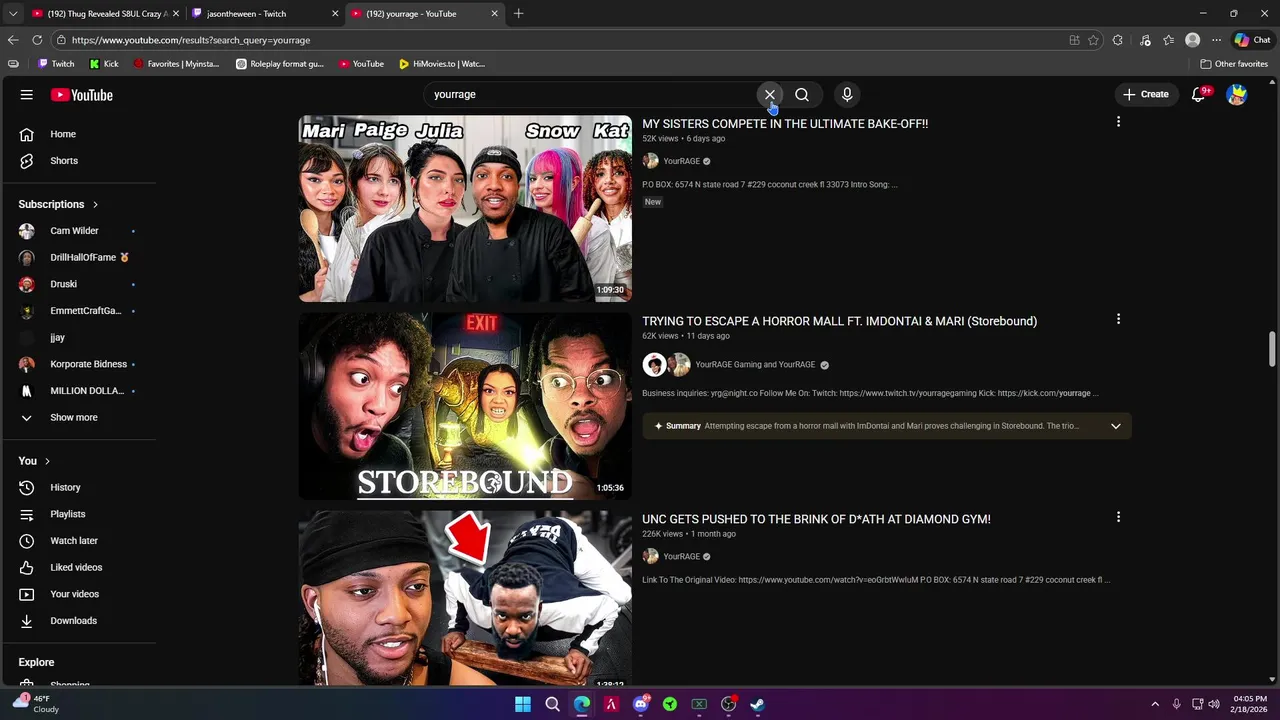
Task: Open more actions for the BAKE-OFF video
Action: (x=1118, y=122)
